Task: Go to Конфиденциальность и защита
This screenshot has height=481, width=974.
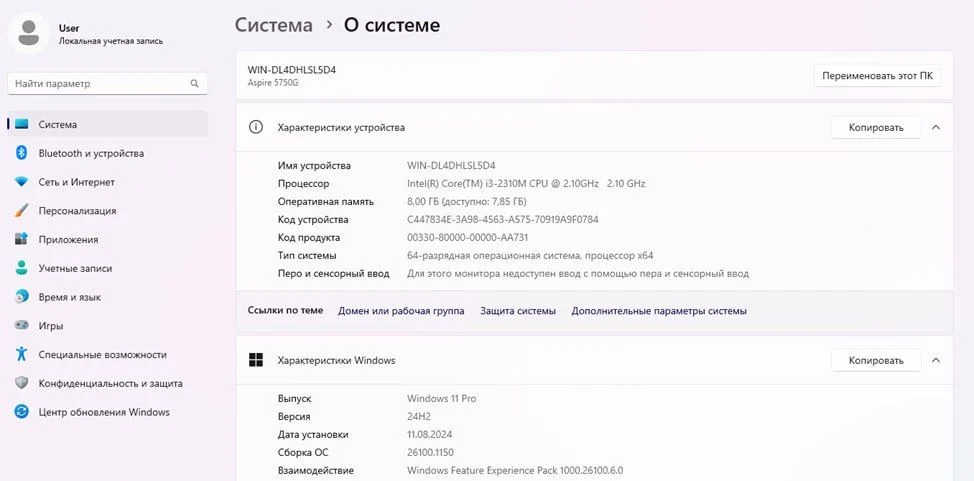Action: point(107,383)
